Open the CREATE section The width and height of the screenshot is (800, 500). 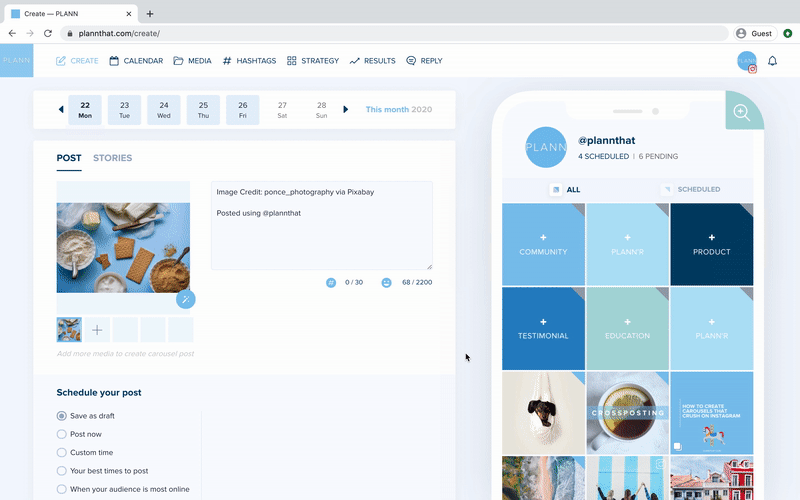click(x=77, y=61)
